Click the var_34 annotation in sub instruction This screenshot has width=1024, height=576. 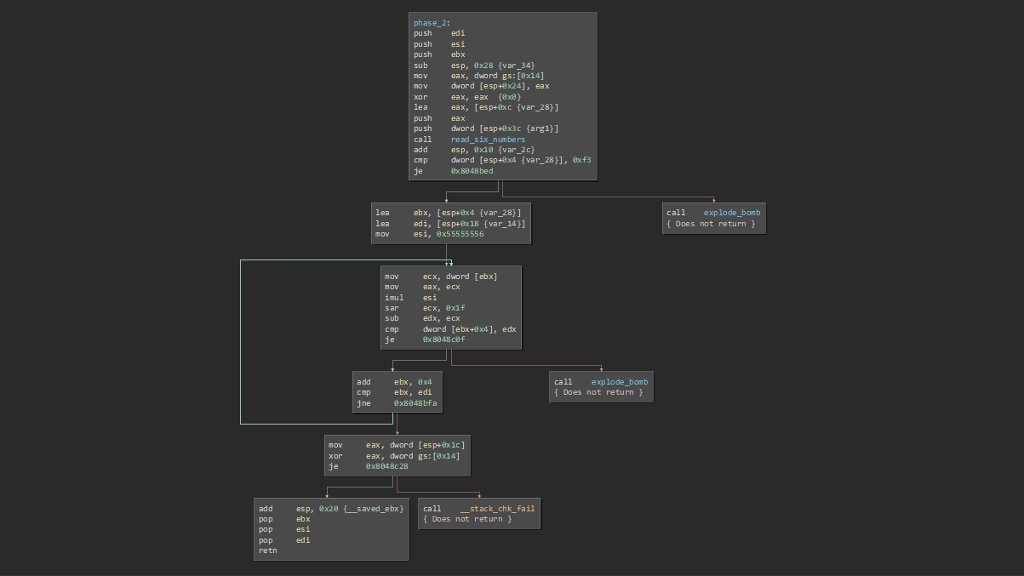pos(517,65)
